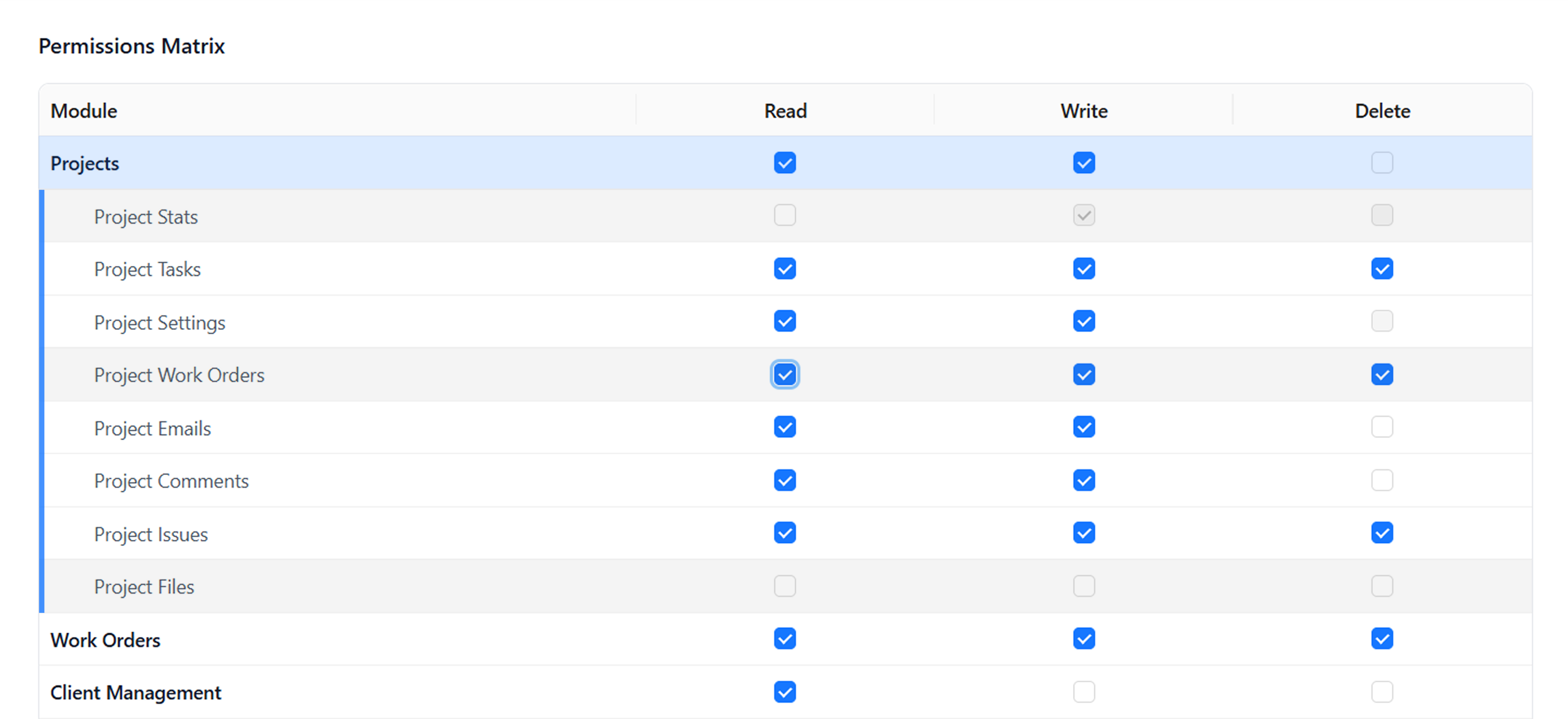Uncheck Write for Project Comments

point(1084,480)
